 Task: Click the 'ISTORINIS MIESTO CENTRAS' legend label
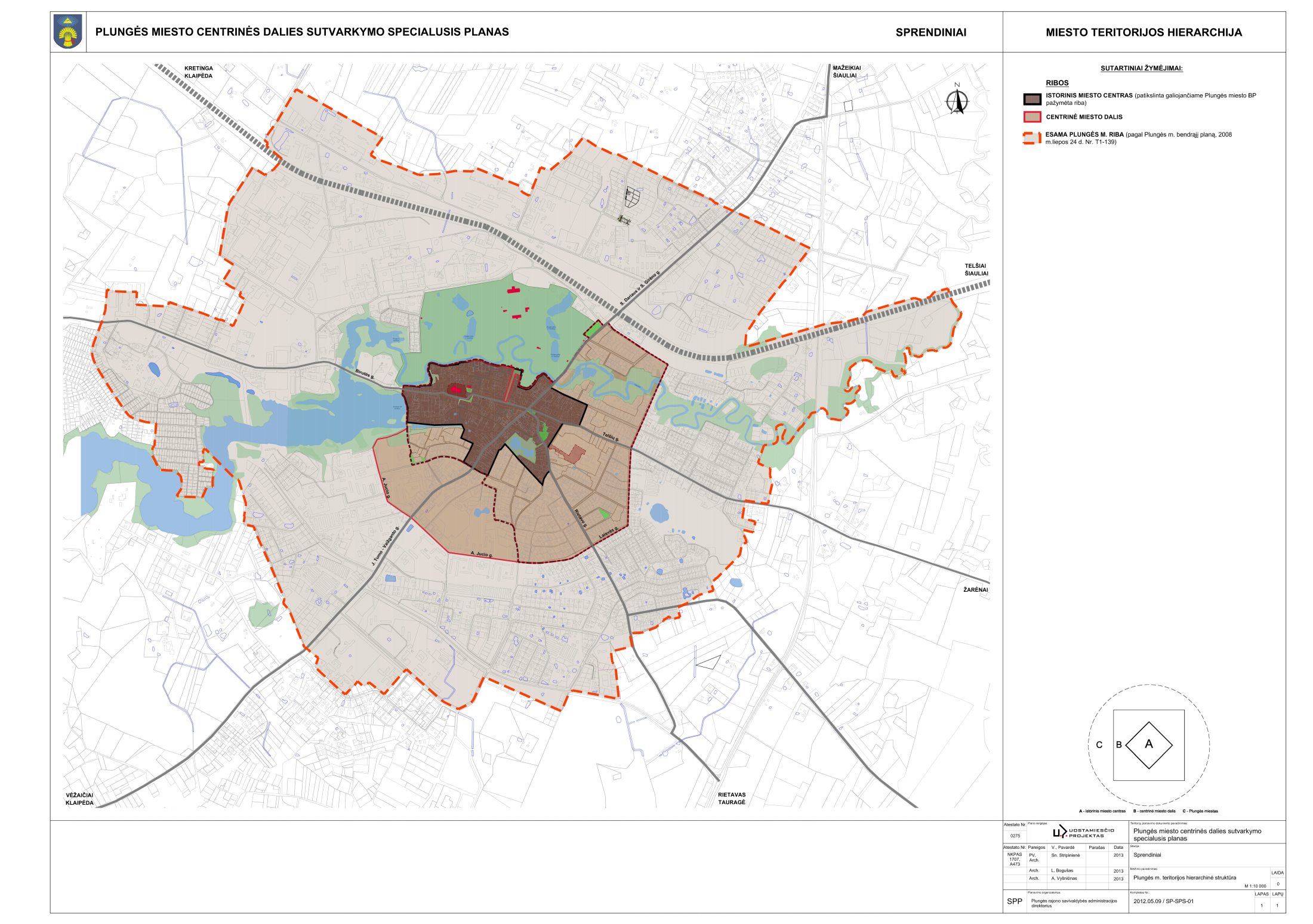tap(1089, 95)
